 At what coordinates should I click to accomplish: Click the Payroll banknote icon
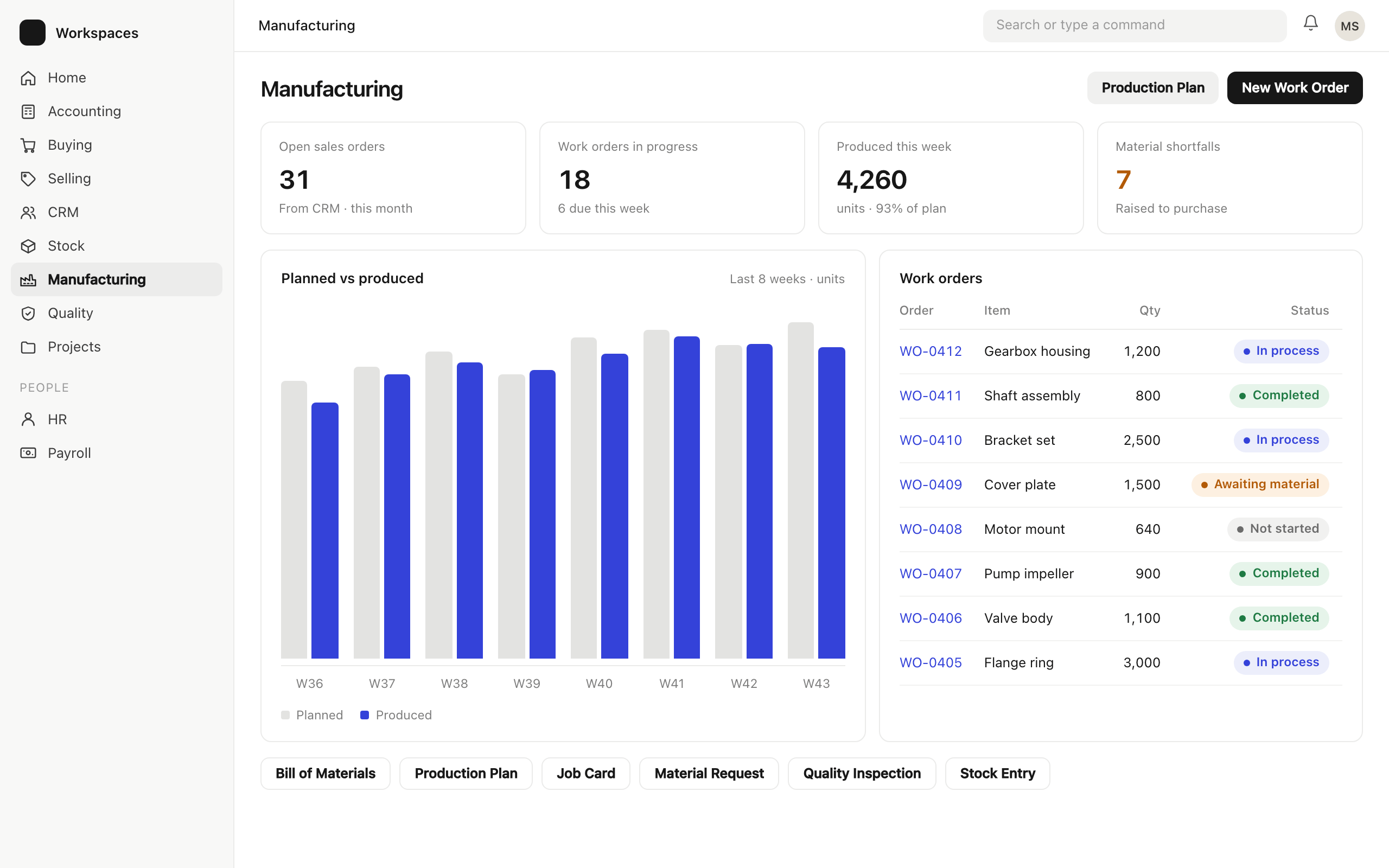[x=28, y=453]
